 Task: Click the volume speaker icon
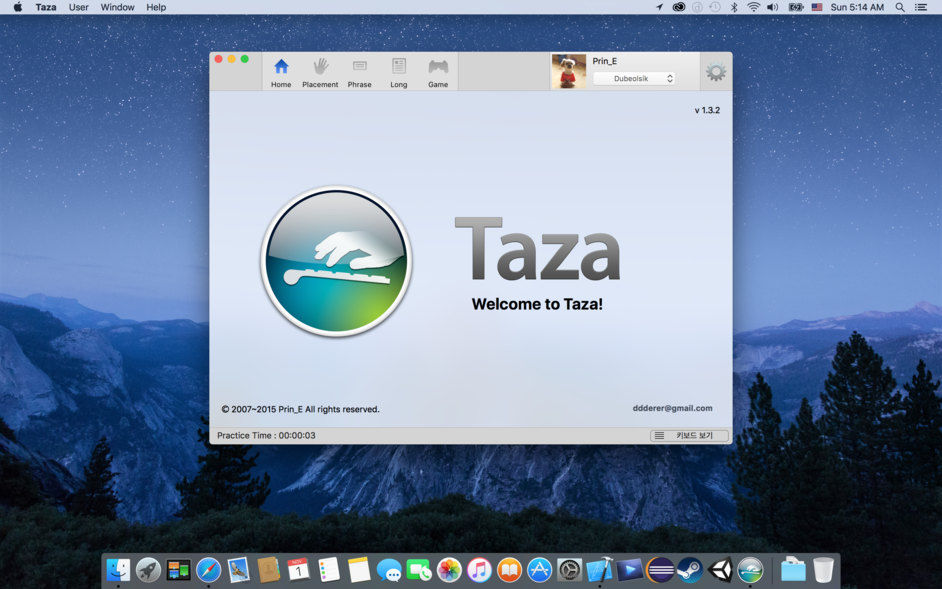tap(773, 7)
